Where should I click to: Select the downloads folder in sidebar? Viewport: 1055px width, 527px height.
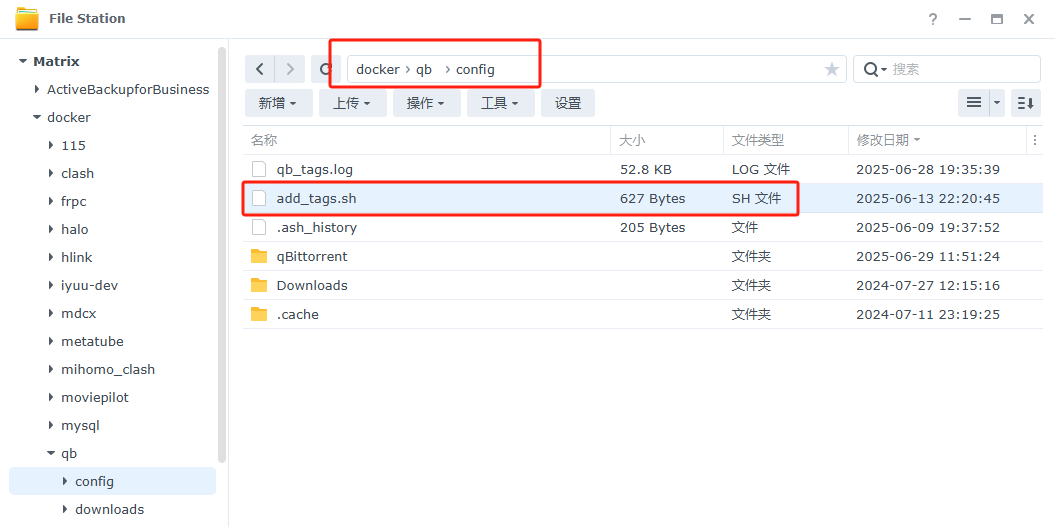click(x=109, y=509)
